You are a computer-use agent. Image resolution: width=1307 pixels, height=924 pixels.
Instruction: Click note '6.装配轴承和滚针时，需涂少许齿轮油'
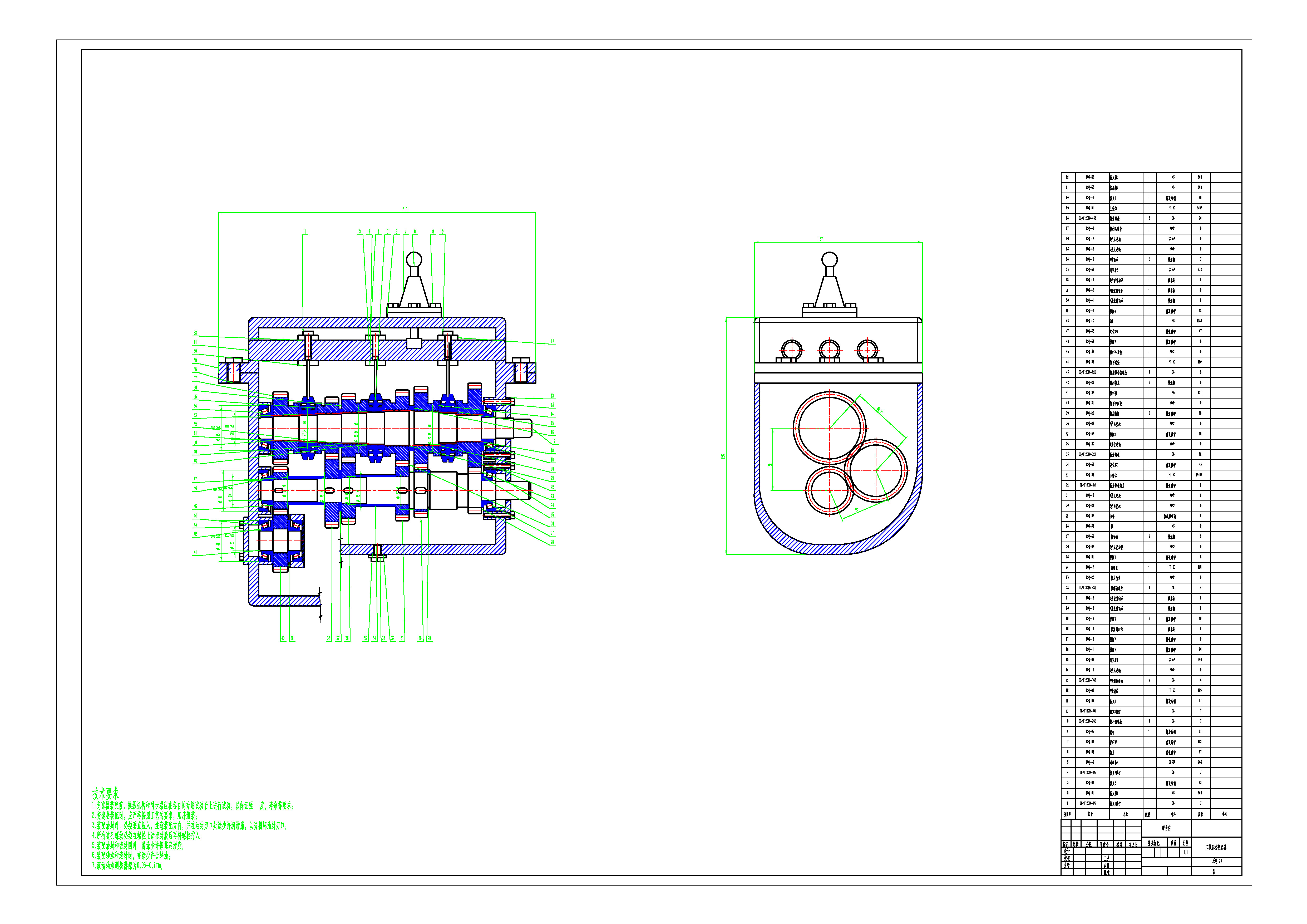tap(131, 856)
